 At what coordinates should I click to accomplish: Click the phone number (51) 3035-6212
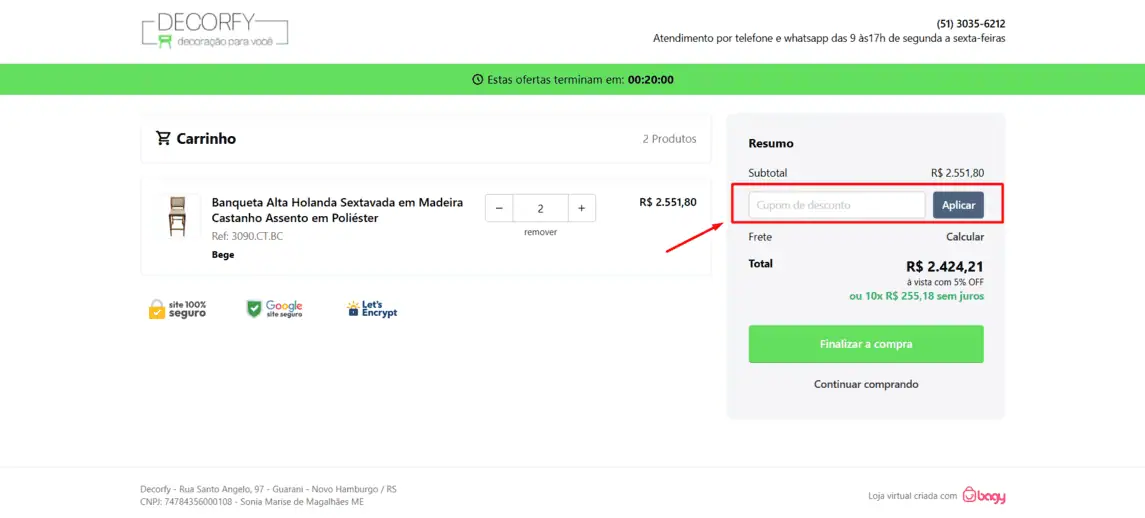pos(970,24)
